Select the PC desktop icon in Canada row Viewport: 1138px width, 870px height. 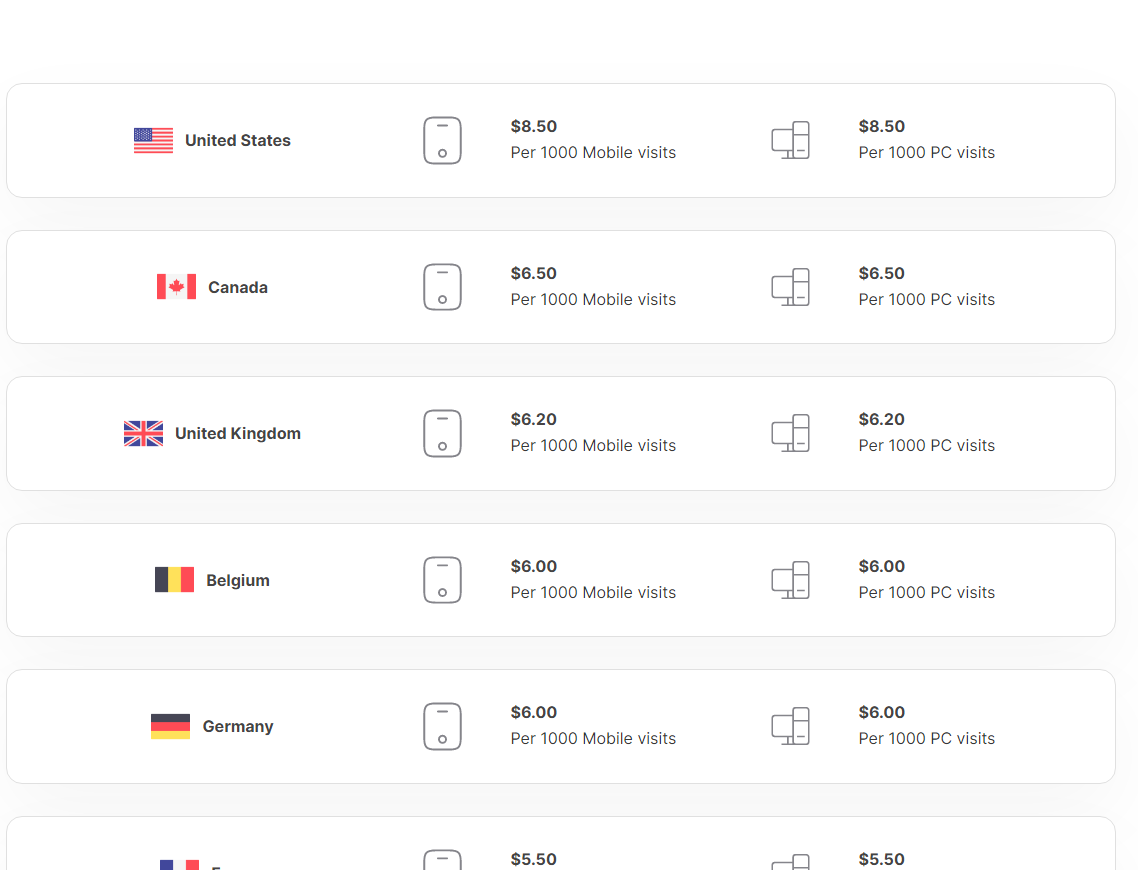[790, 287]
